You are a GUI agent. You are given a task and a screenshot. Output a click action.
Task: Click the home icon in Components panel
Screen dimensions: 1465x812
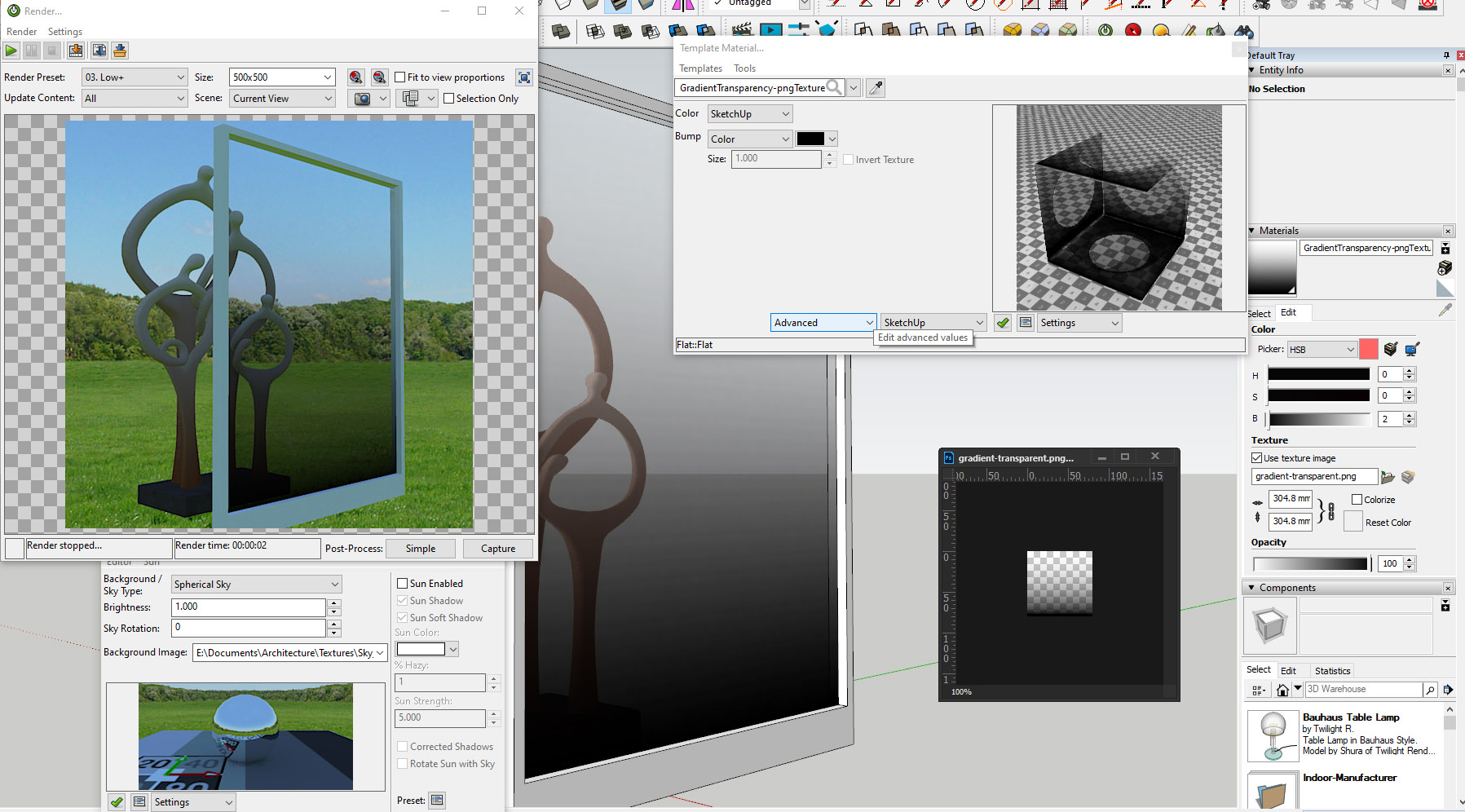point(1282,690)
